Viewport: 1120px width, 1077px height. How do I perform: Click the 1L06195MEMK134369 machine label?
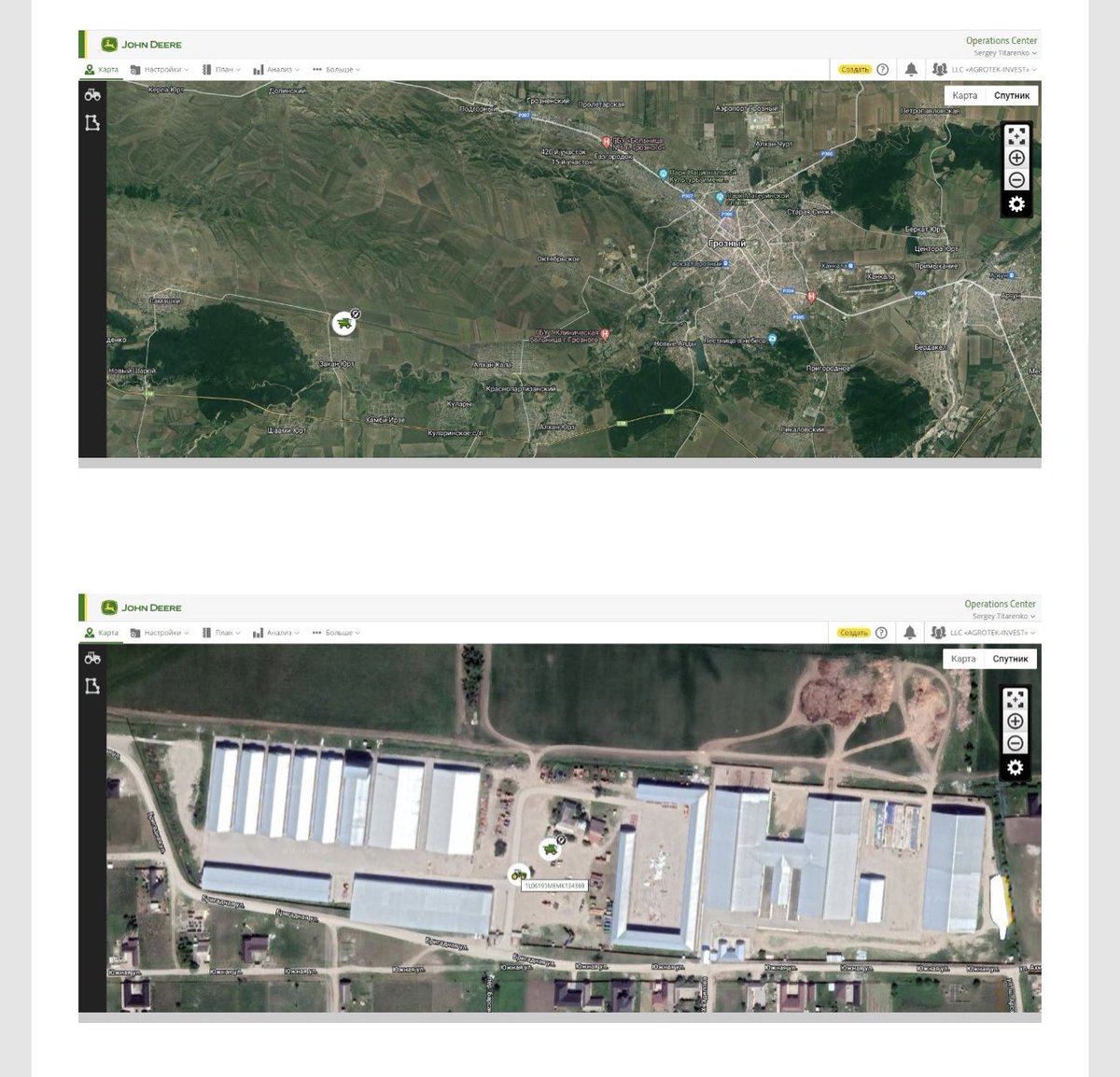pyautogui.click(x=554, y=886)
